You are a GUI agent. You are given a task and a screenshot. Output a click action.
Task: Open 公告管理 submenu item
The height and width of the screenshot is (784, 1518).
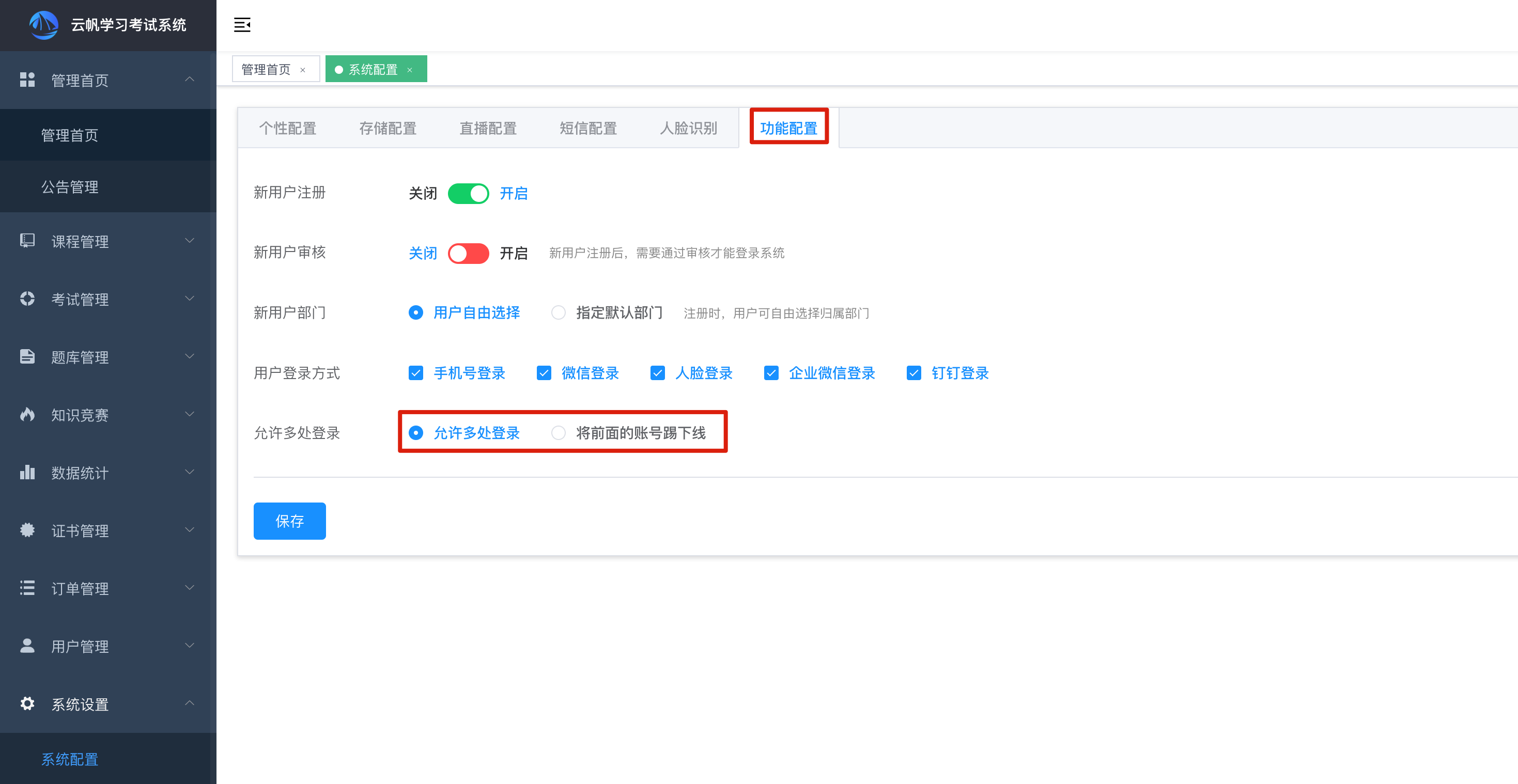coord(108,187)
